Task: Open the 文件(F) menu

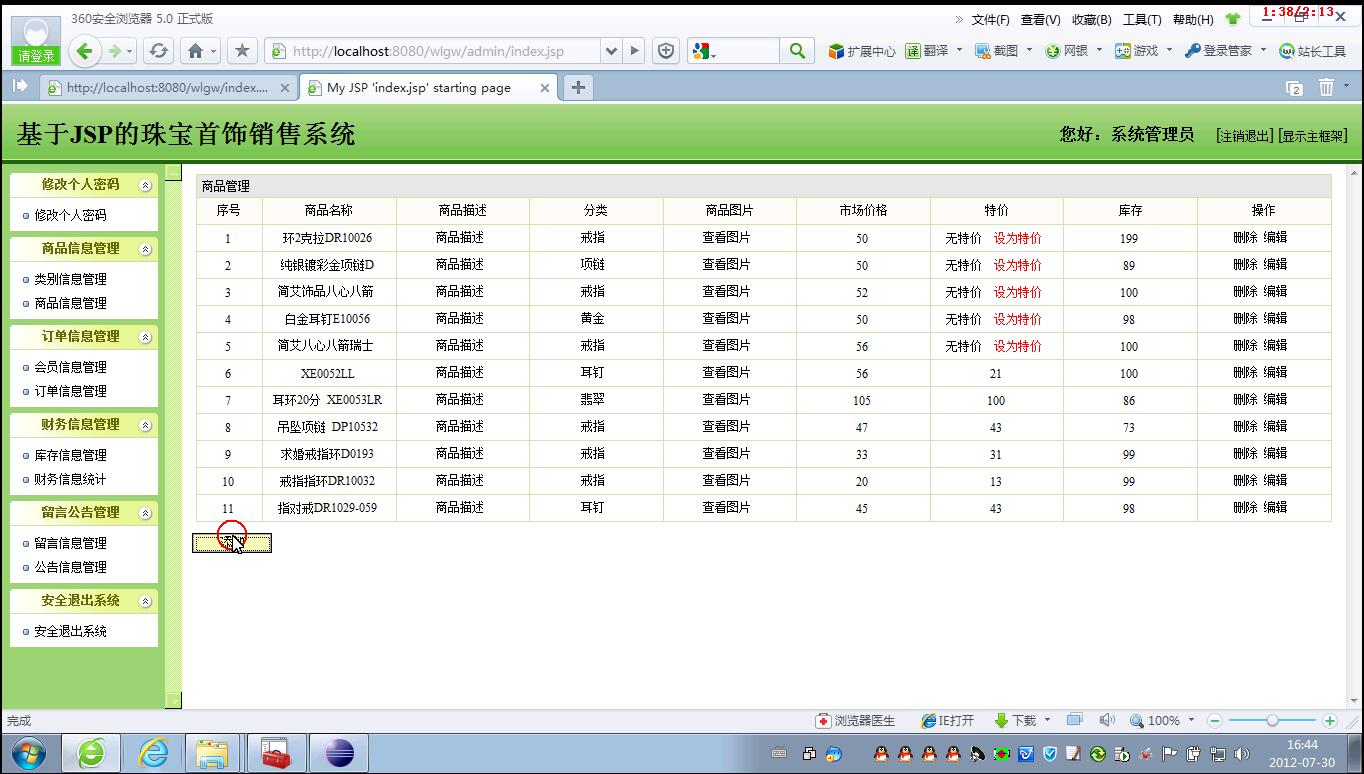Action: tap(990, 19)
